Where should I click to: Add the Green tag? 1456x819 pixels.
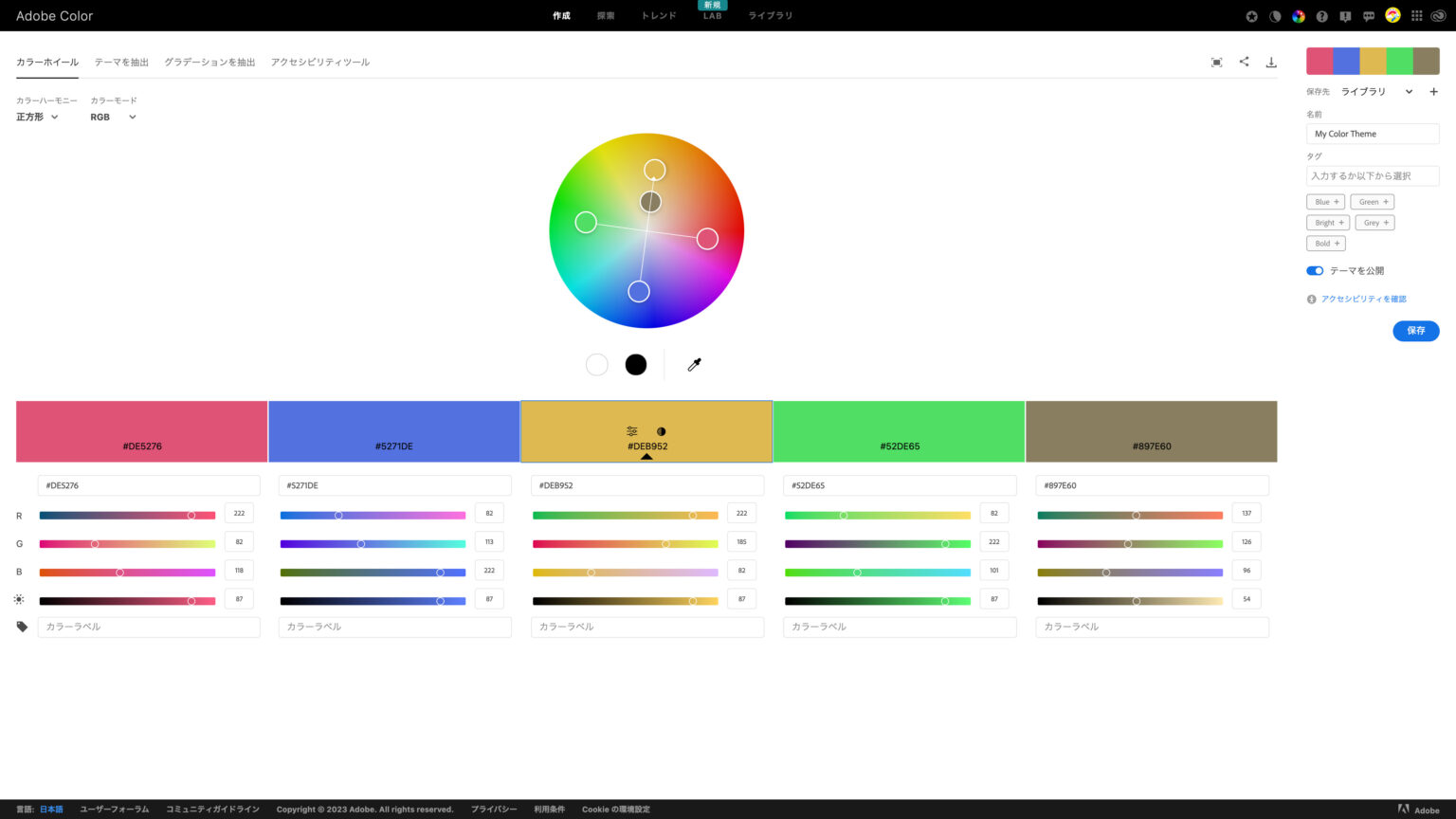(x=1373, y=202)
